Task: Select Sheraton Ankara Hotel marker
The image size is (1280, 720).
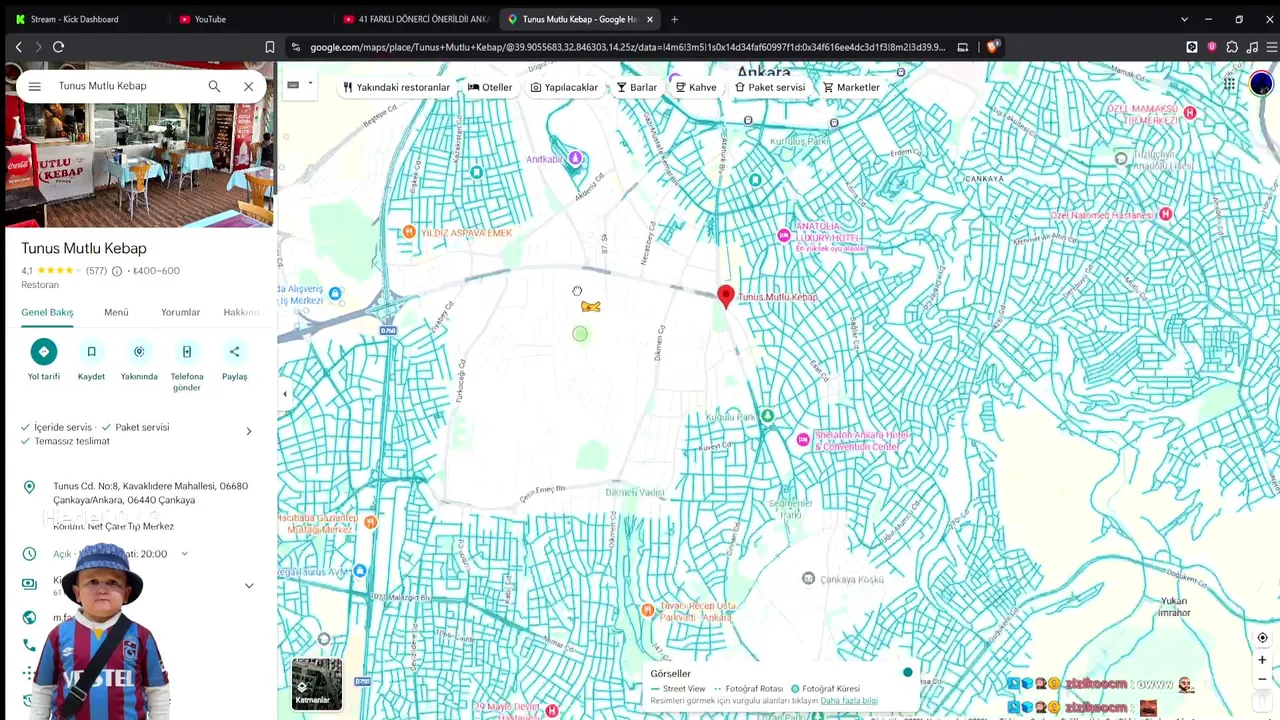Action: pyautogui.click(x=802, y=440)
